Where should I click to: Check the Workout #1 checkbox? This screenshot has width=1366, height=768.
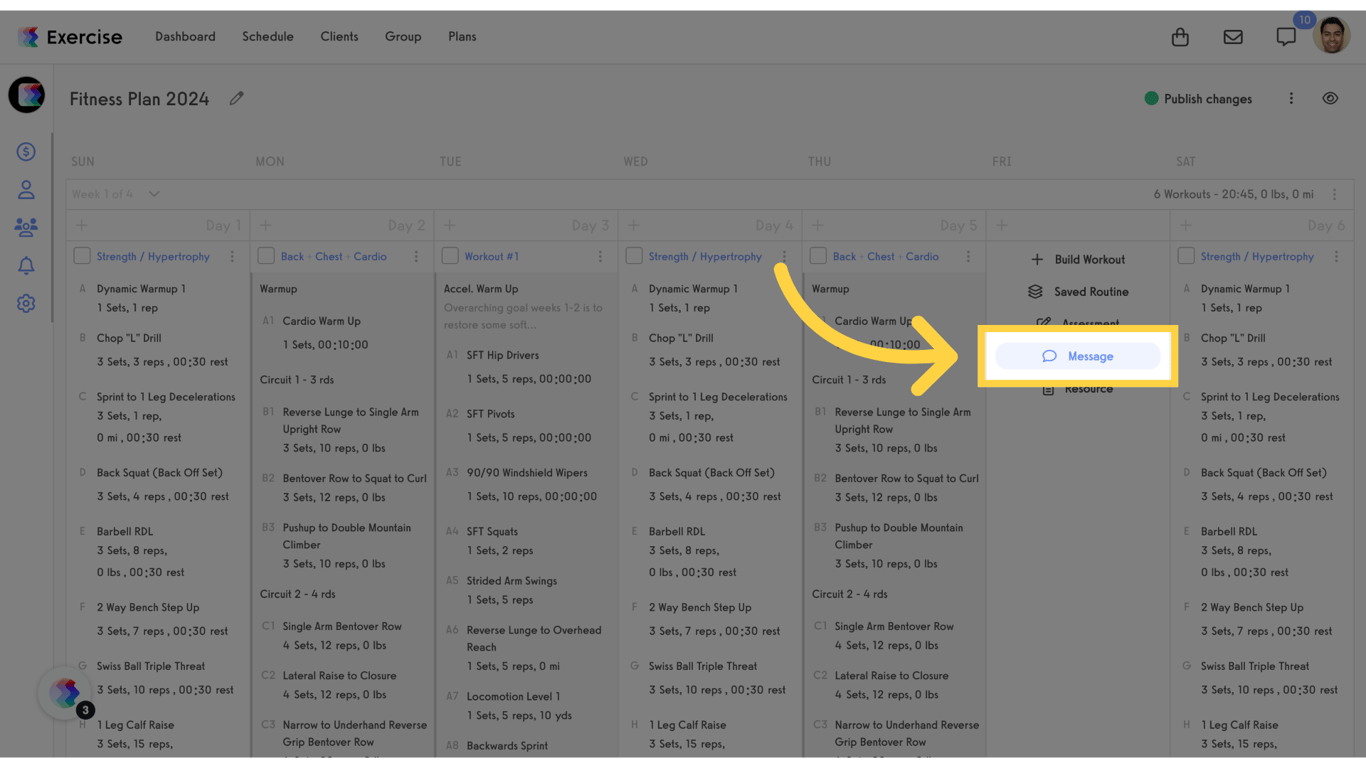click(x=450, y=256)
